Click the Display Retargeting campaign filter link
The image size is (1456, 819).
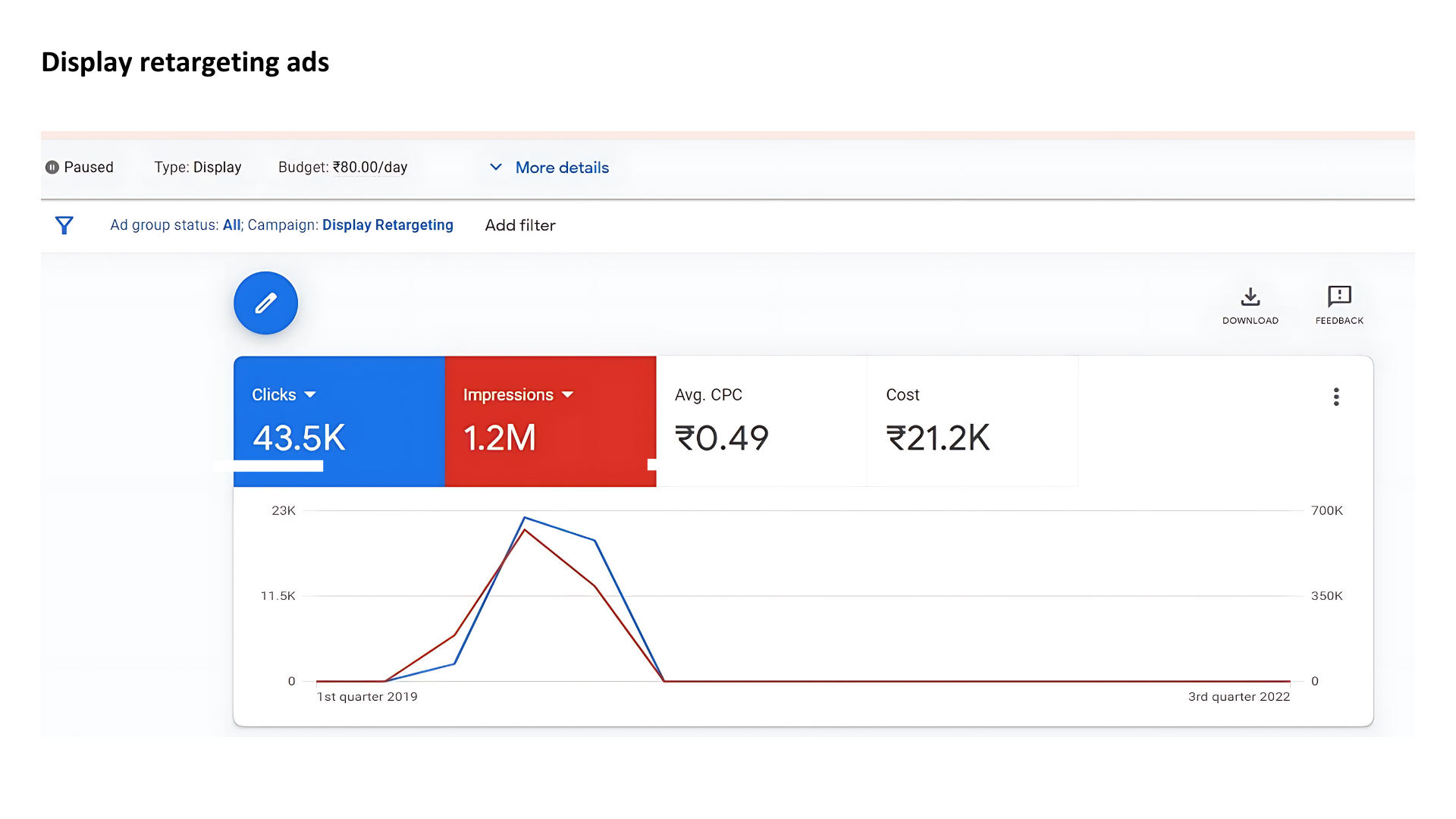click(388, 225)
